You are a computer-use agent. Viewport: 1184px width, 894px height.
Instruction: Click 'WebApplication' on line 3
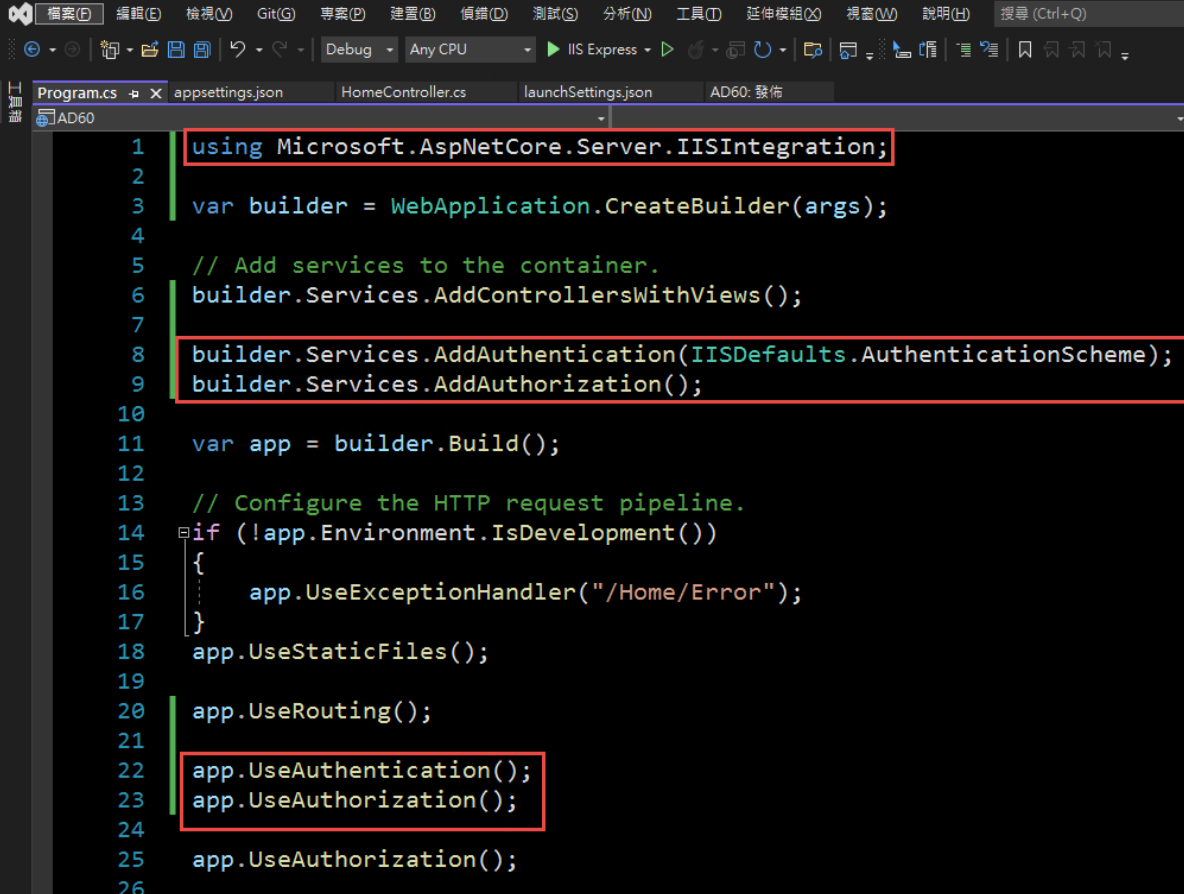coord(490,206)
